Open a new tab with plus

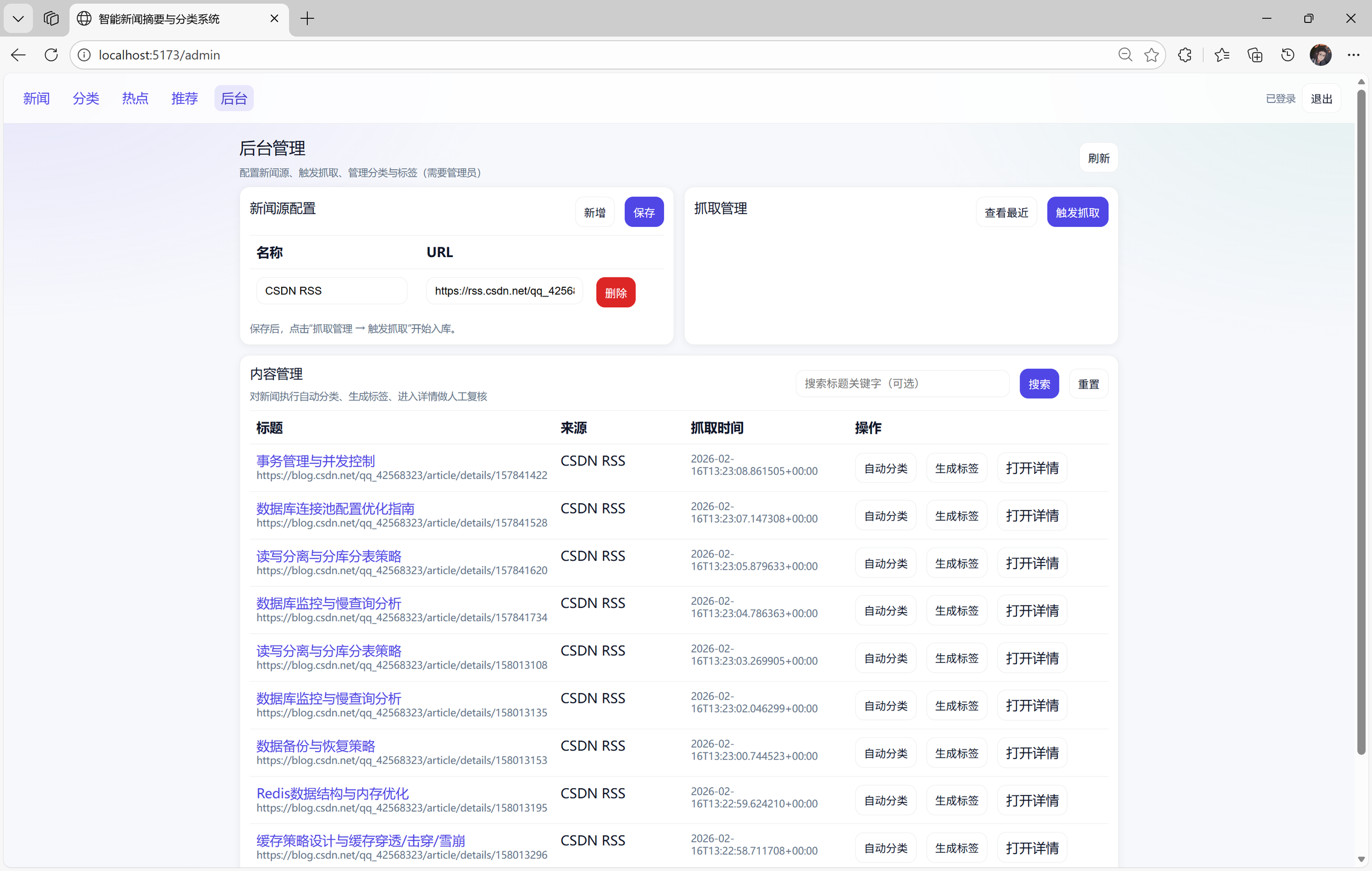[x=307, y=18]
